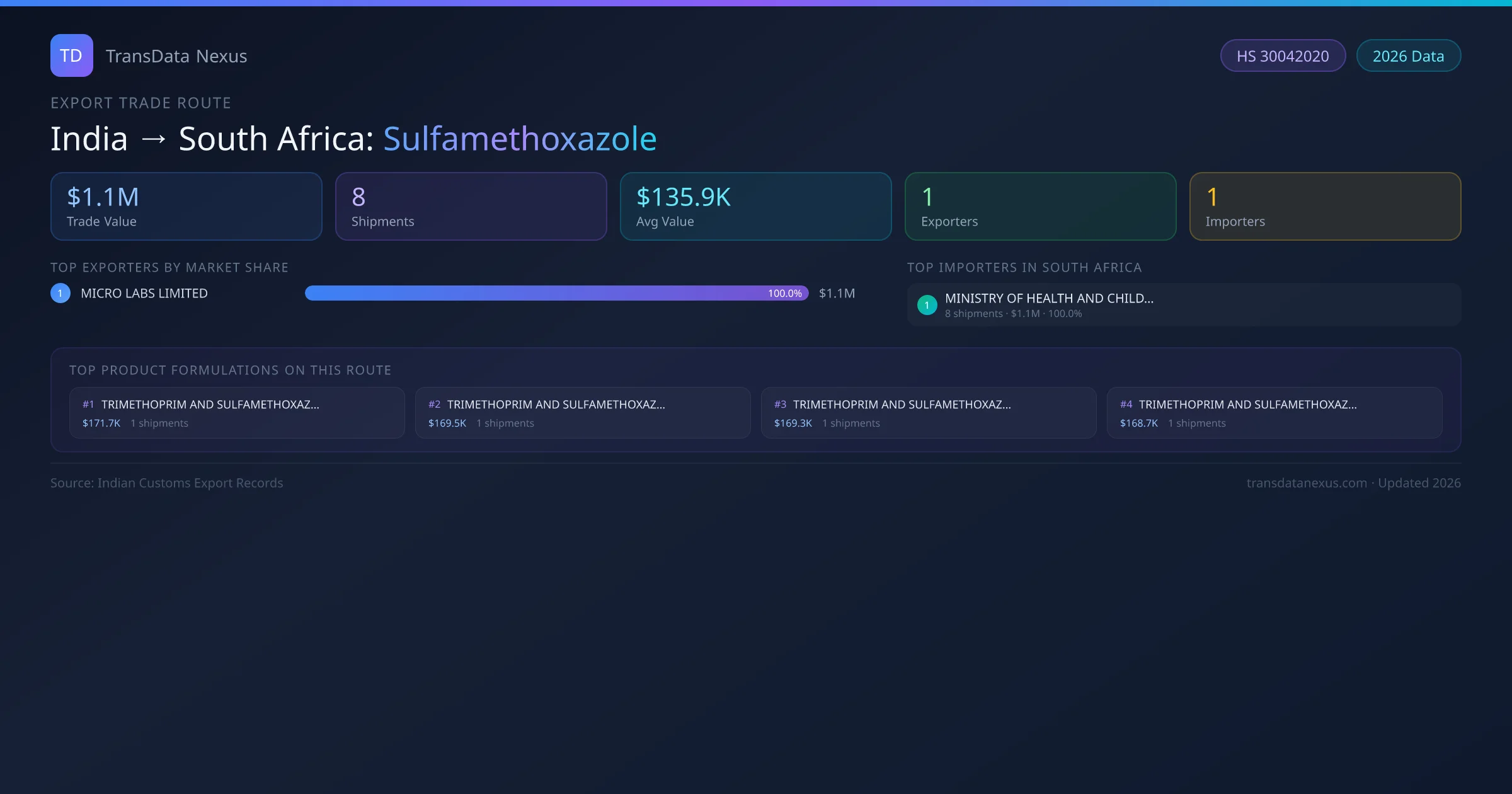Image resolution: width=1512 pixels, height=794 pixels.
Task: Select formulation #2 worth $169.5K
Action: coord(583,413)
